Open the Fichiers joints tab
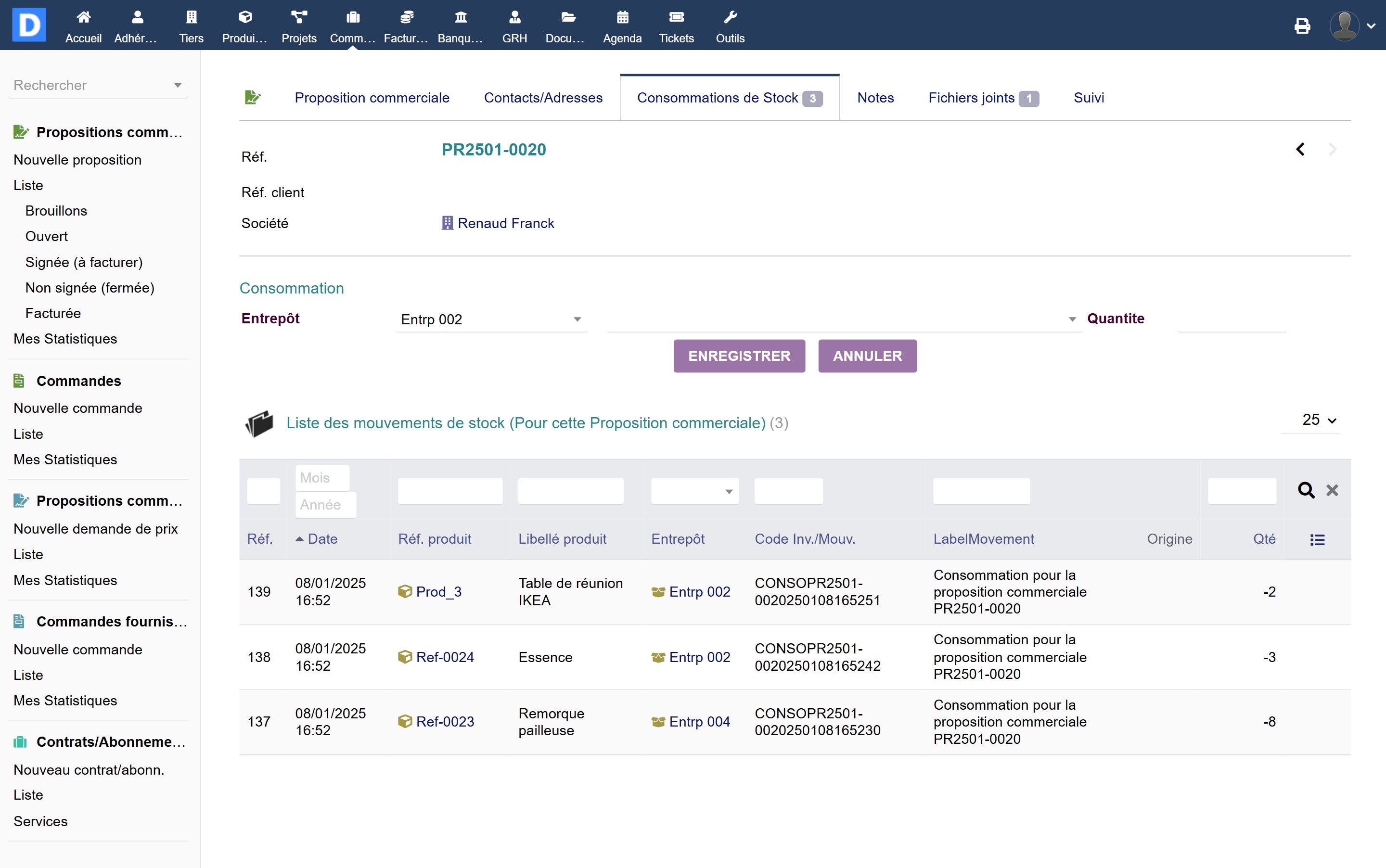Image resolution: width=1386 pixels, height=868 pixels. [972, 98]
